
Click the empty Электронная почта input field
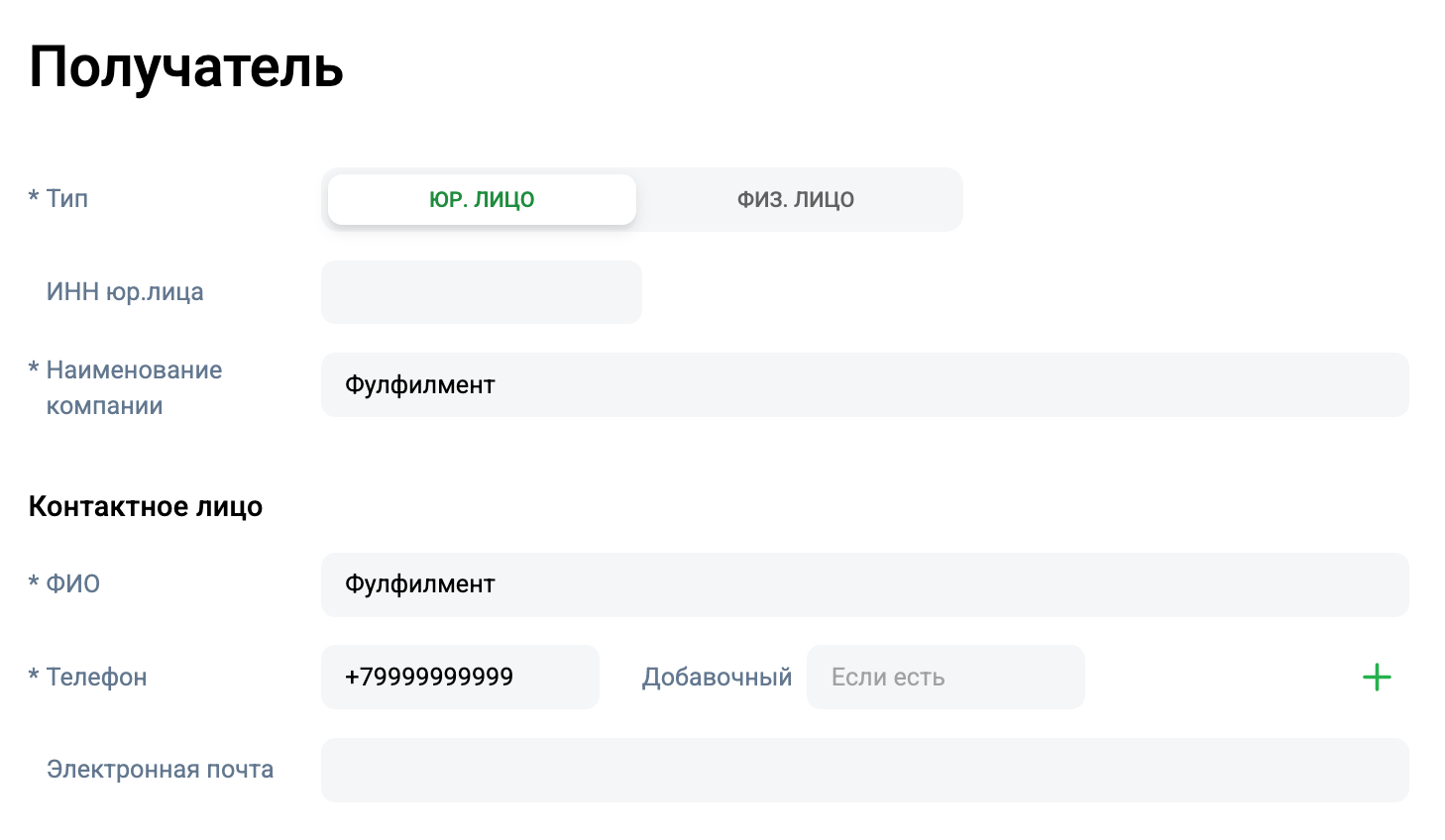coord(864,770)
